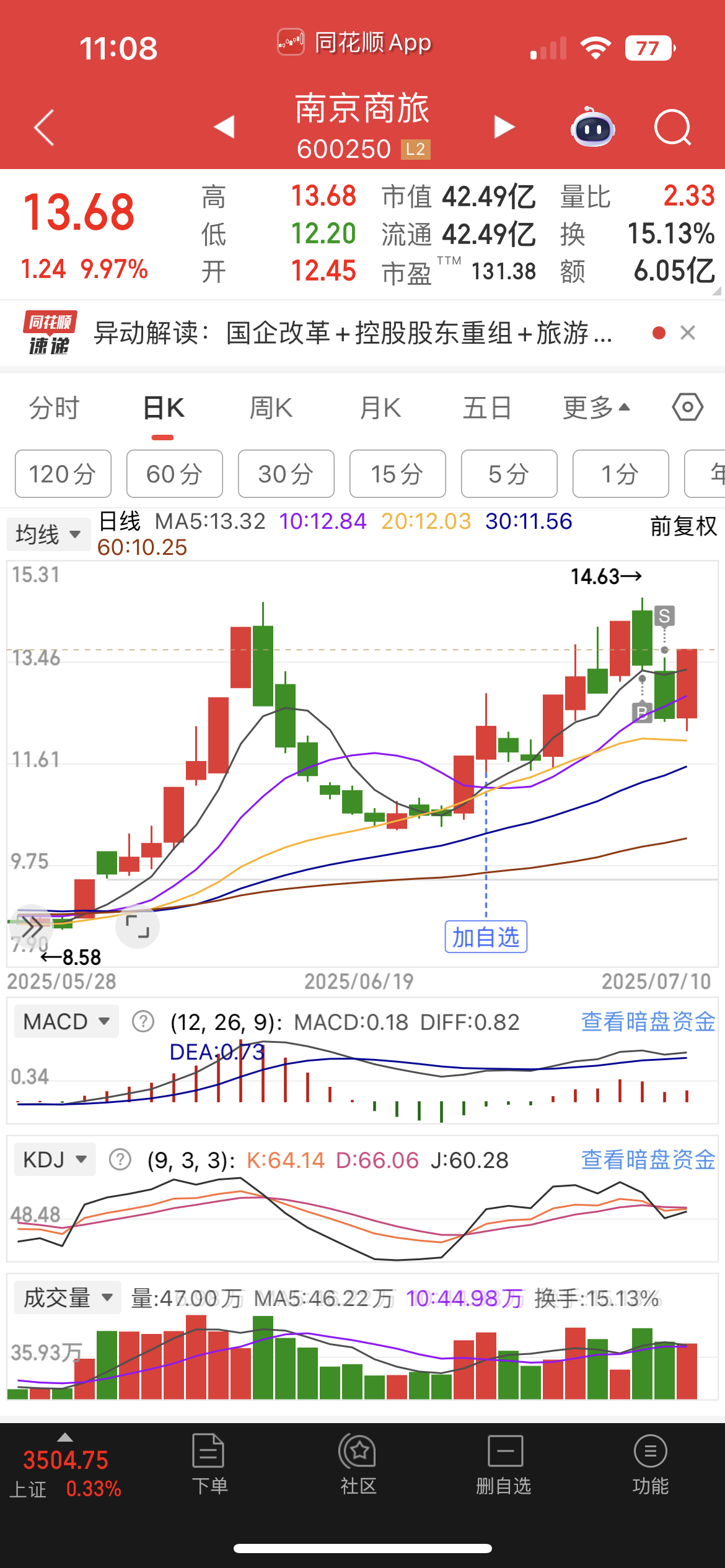Image resolution: width=725 pixels, height=1568 pixels.
Task: Tap the 14.63 high price label
Action: (x=605, y=577)
